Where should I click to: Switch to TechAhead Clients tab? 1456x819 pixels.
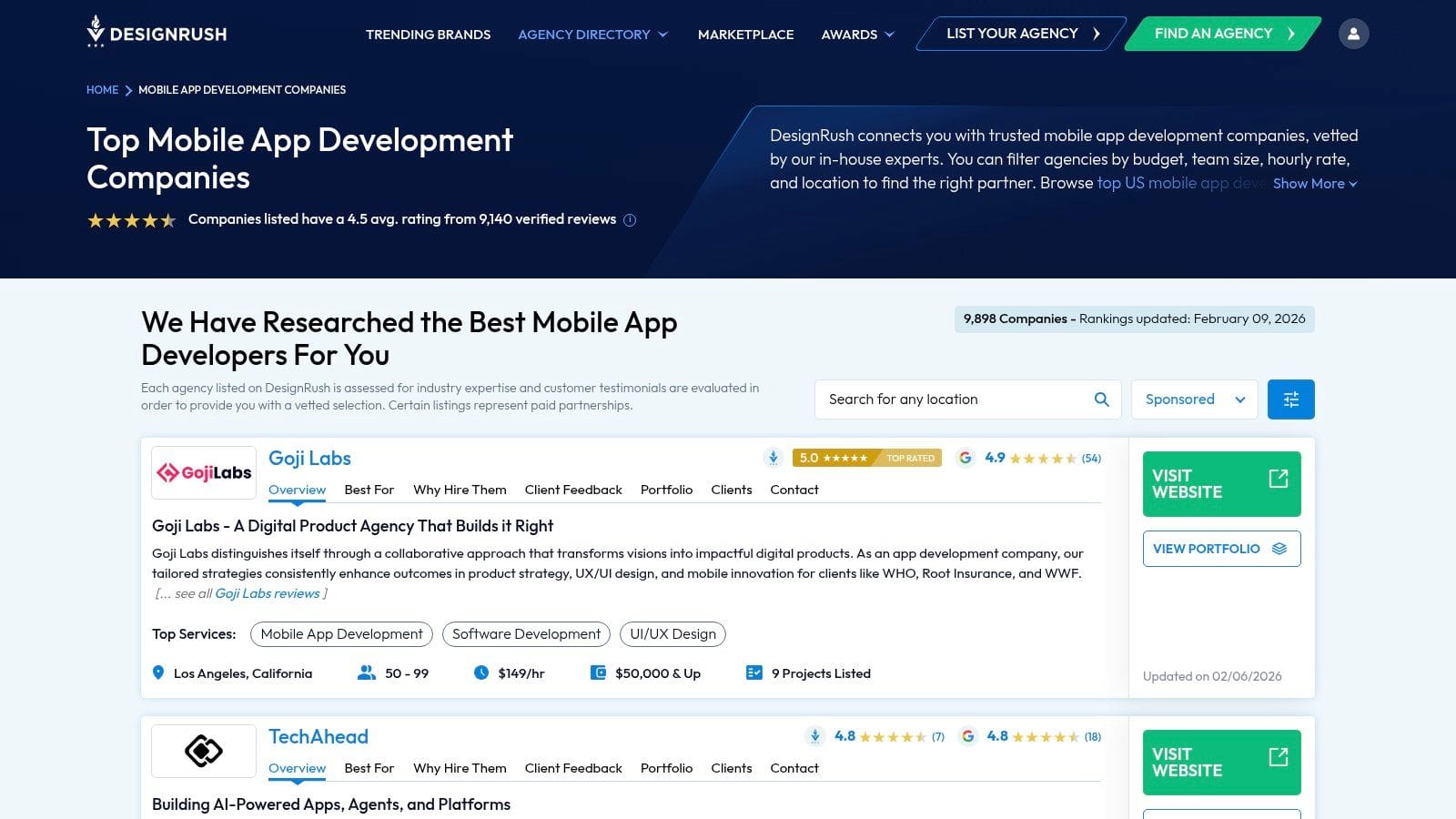(732, 768)
